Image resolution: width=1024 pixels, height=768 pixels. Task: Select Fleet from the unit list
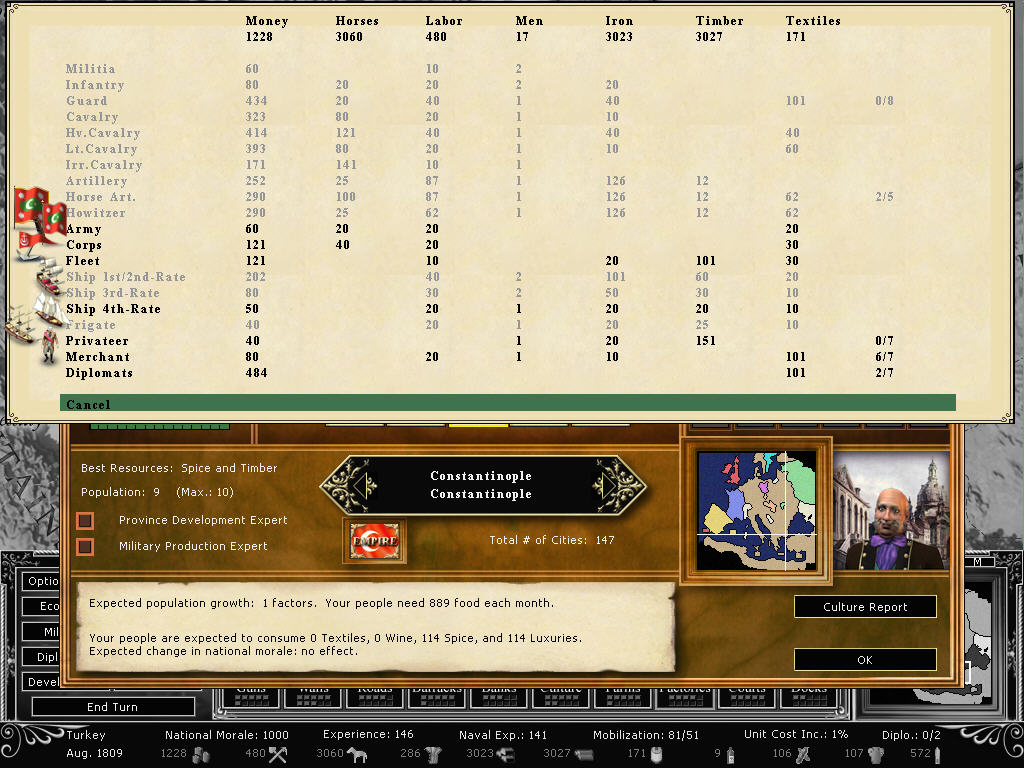coord(507,261)
